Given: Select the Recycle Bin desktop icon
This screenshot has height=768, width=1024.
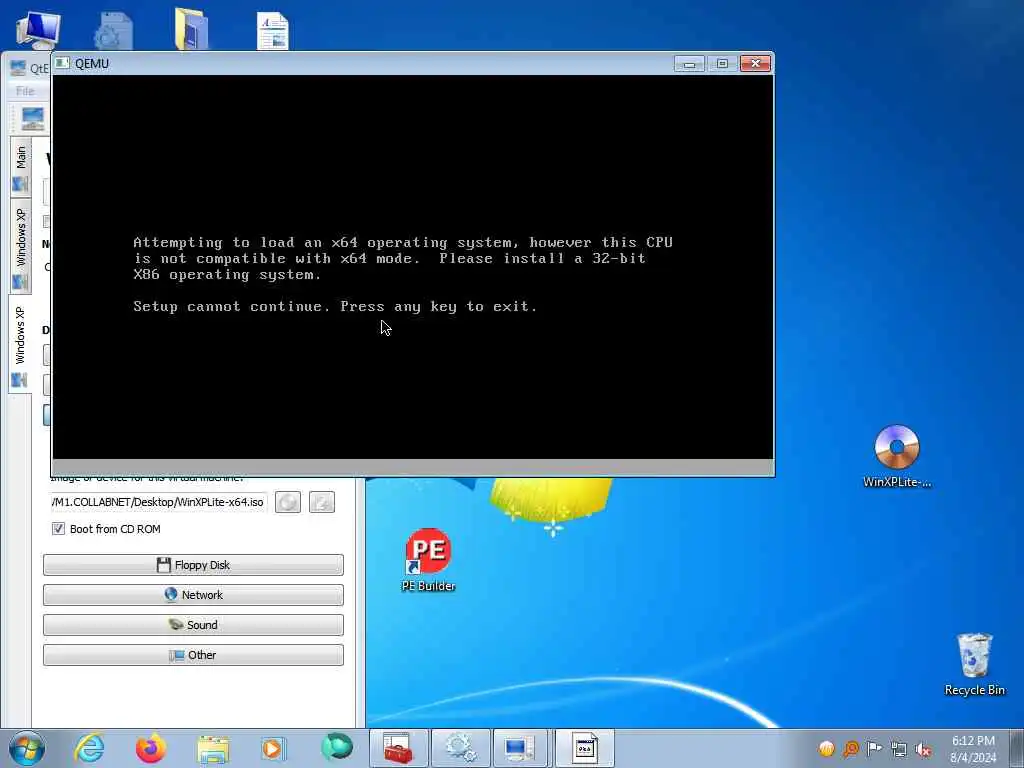Looking at the screenshot, I should (x=974, y=664).
